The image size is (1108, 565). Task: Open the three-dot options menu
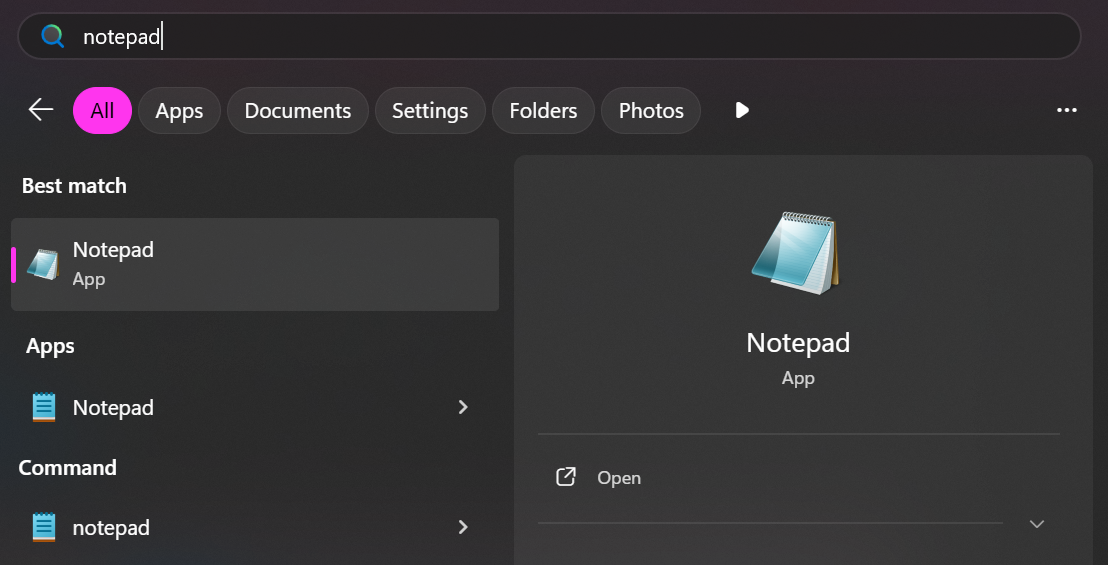pos(1066,110)
